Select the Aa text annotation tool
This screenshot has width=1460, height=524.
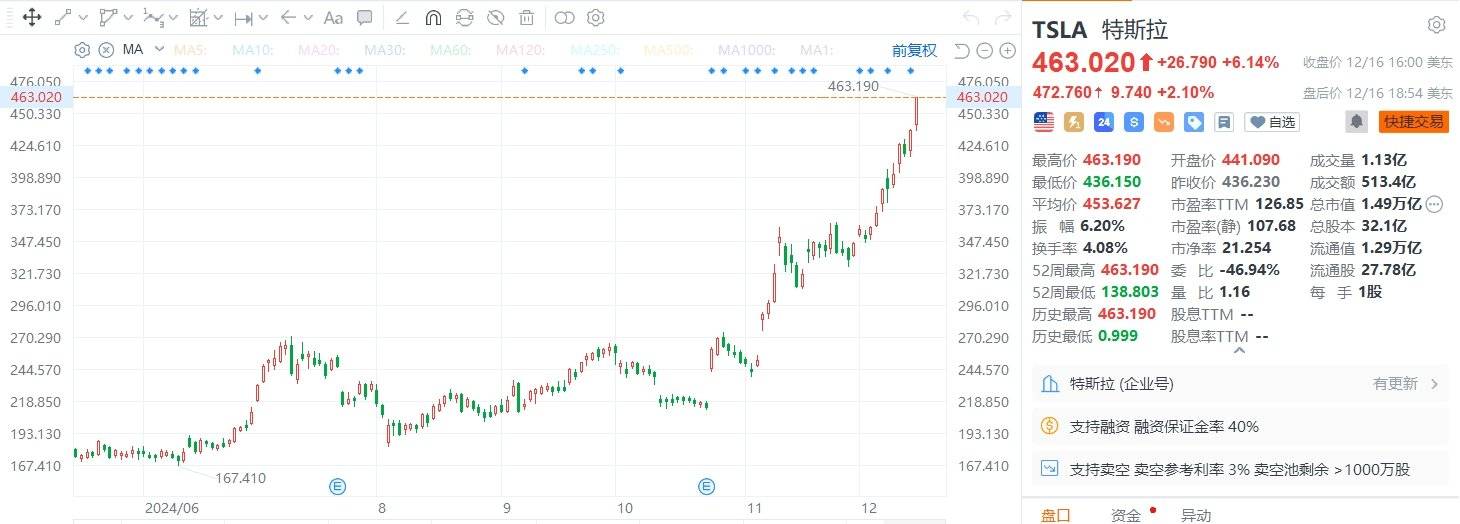[x=334, y=17]
